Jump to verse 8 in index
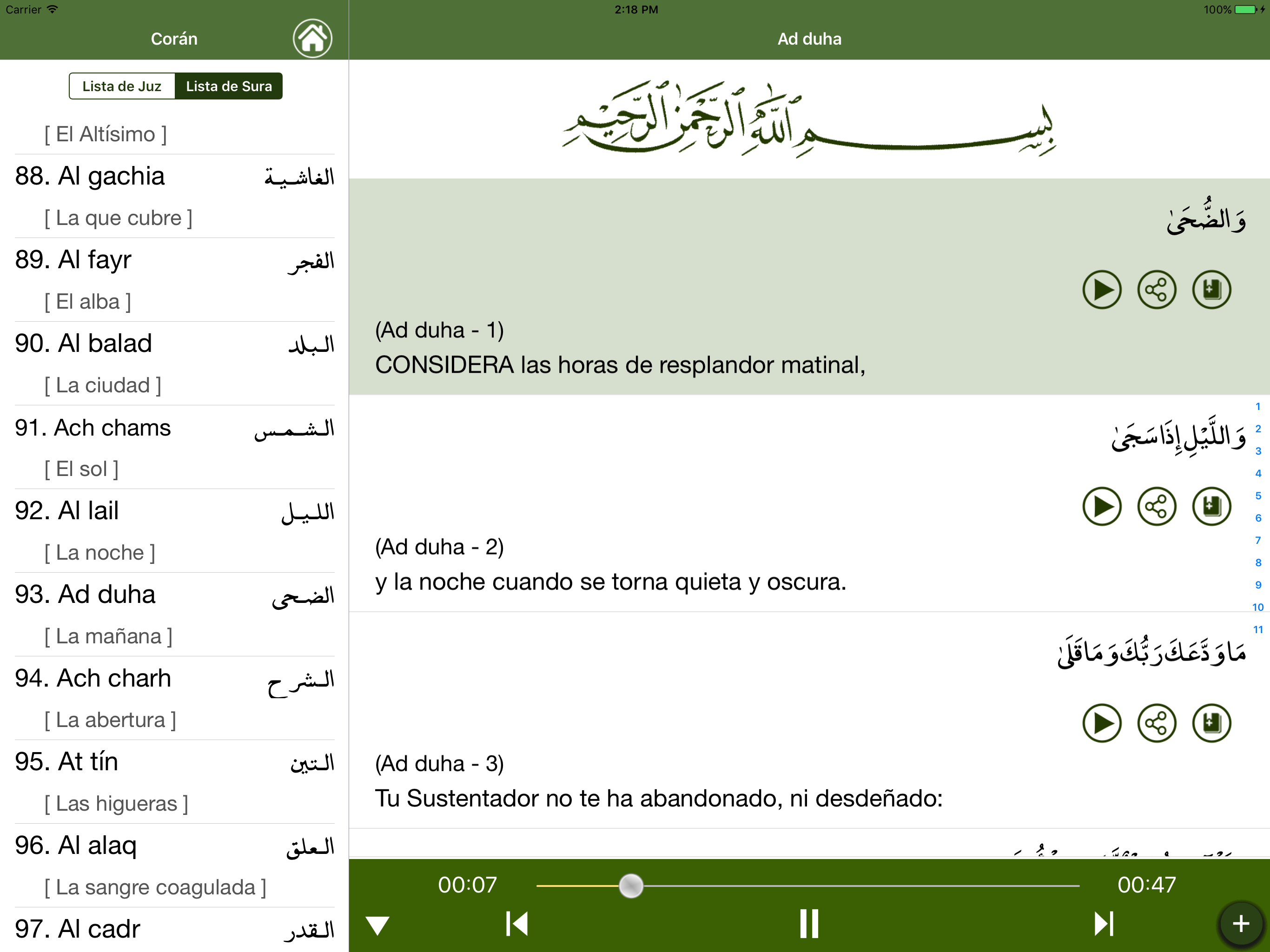The image size is (1270, 952). coord(1258,563)
